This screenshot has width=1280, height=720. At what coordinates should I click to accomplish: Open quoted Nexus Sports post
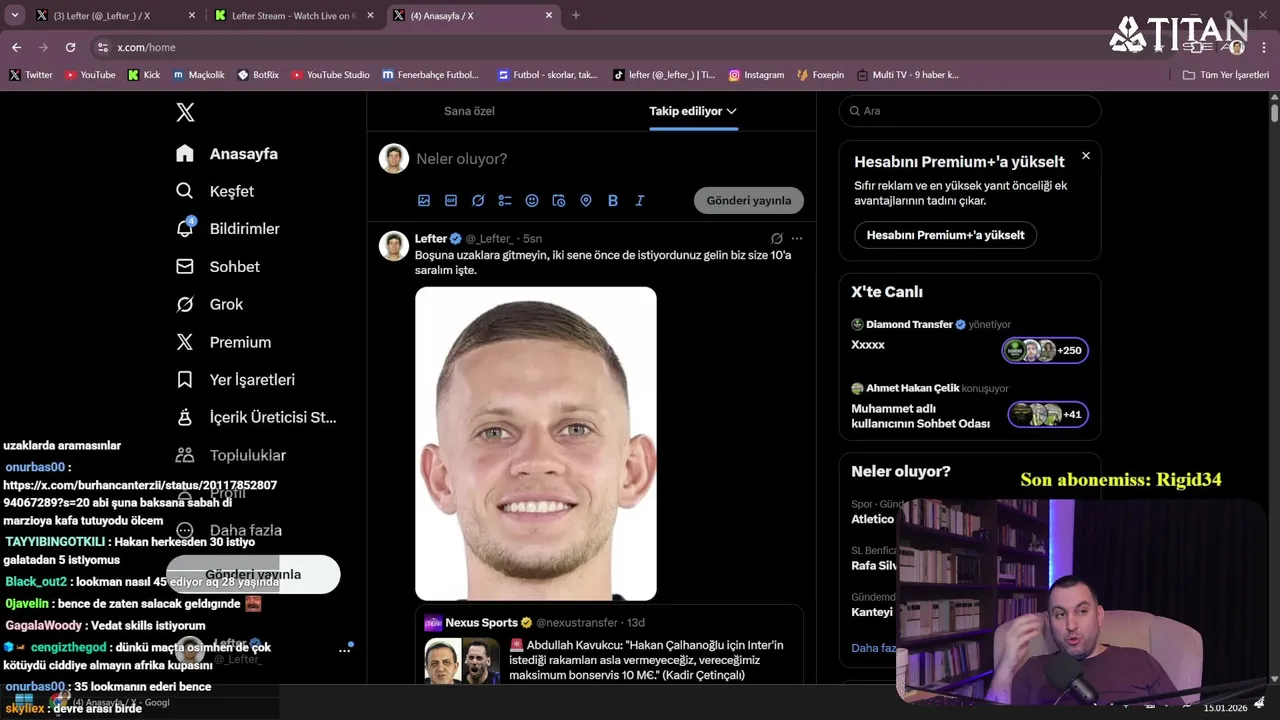(609, 646)
